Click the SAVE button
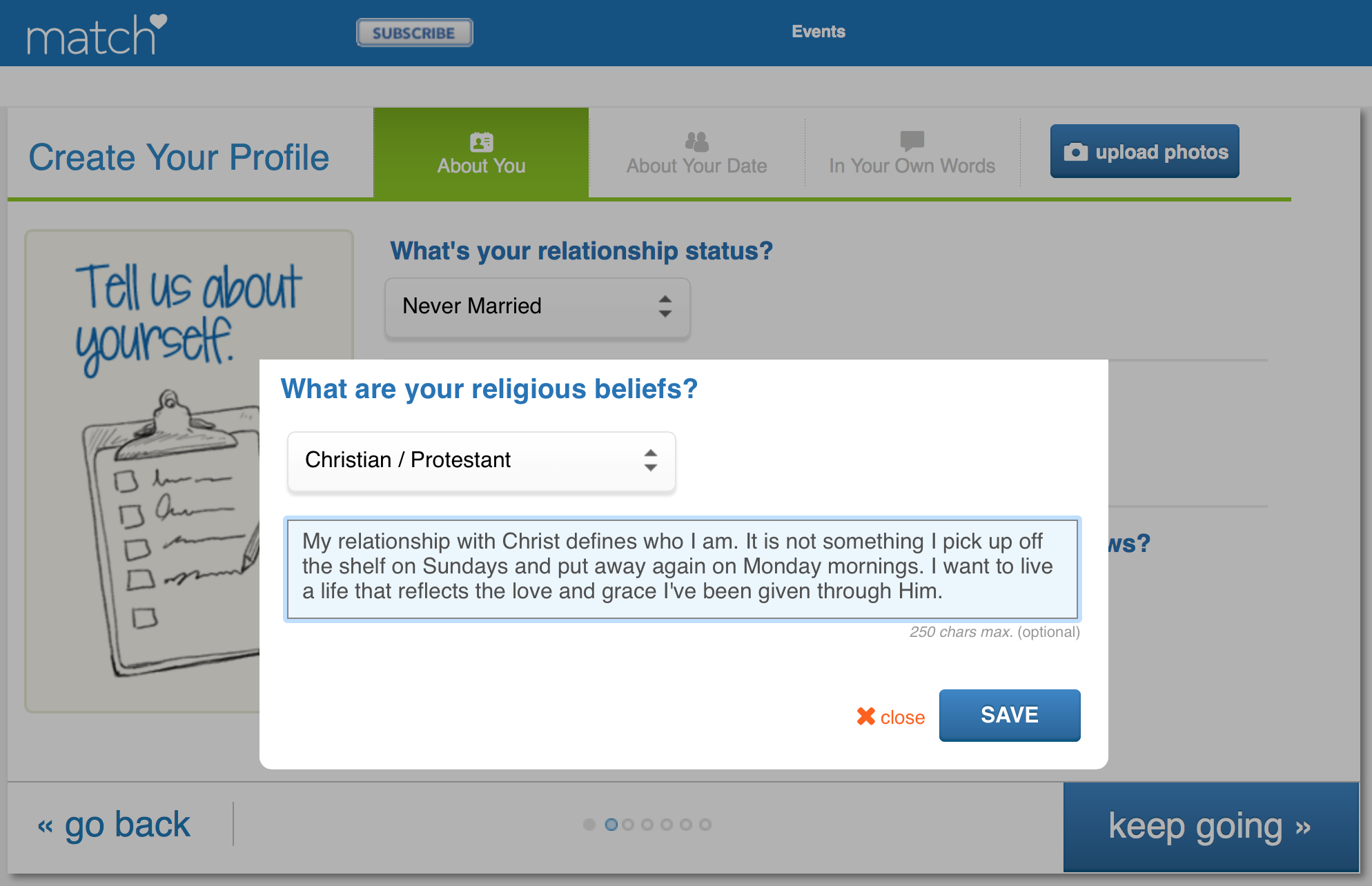Viewport: 1372px width, 886px height. coord(1010,715)
